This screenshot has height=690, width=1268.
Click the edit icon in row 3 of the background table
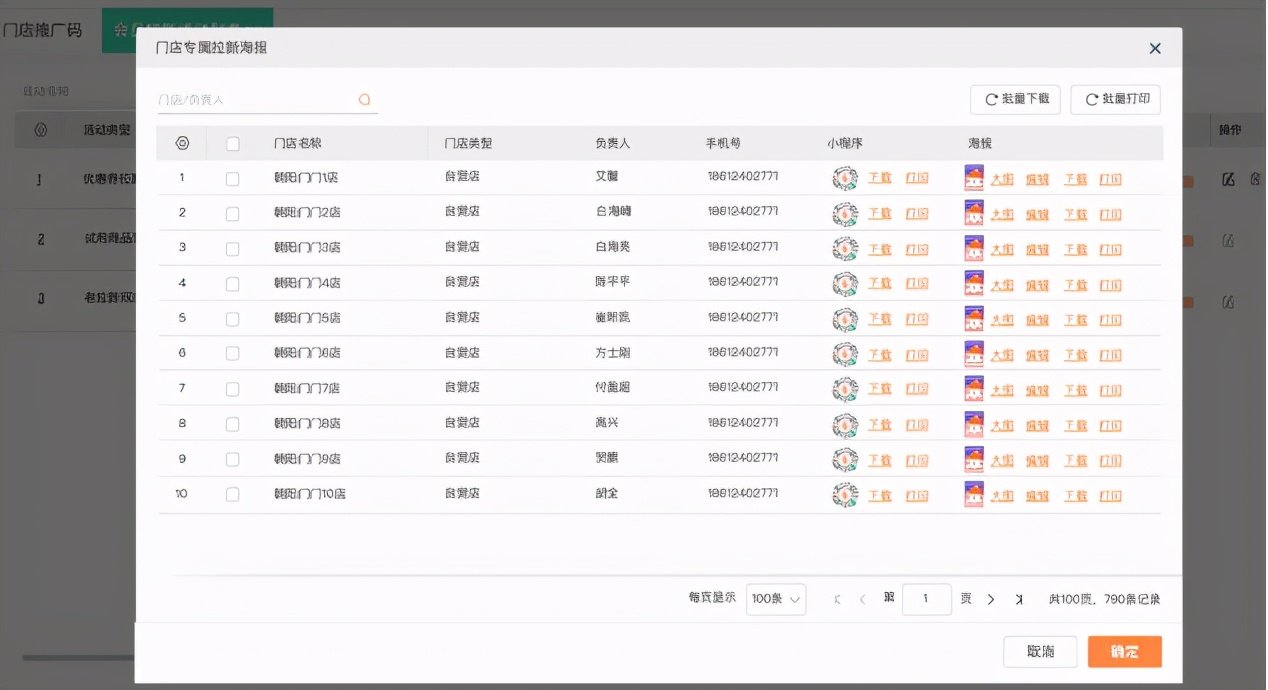pos(1229,300)
